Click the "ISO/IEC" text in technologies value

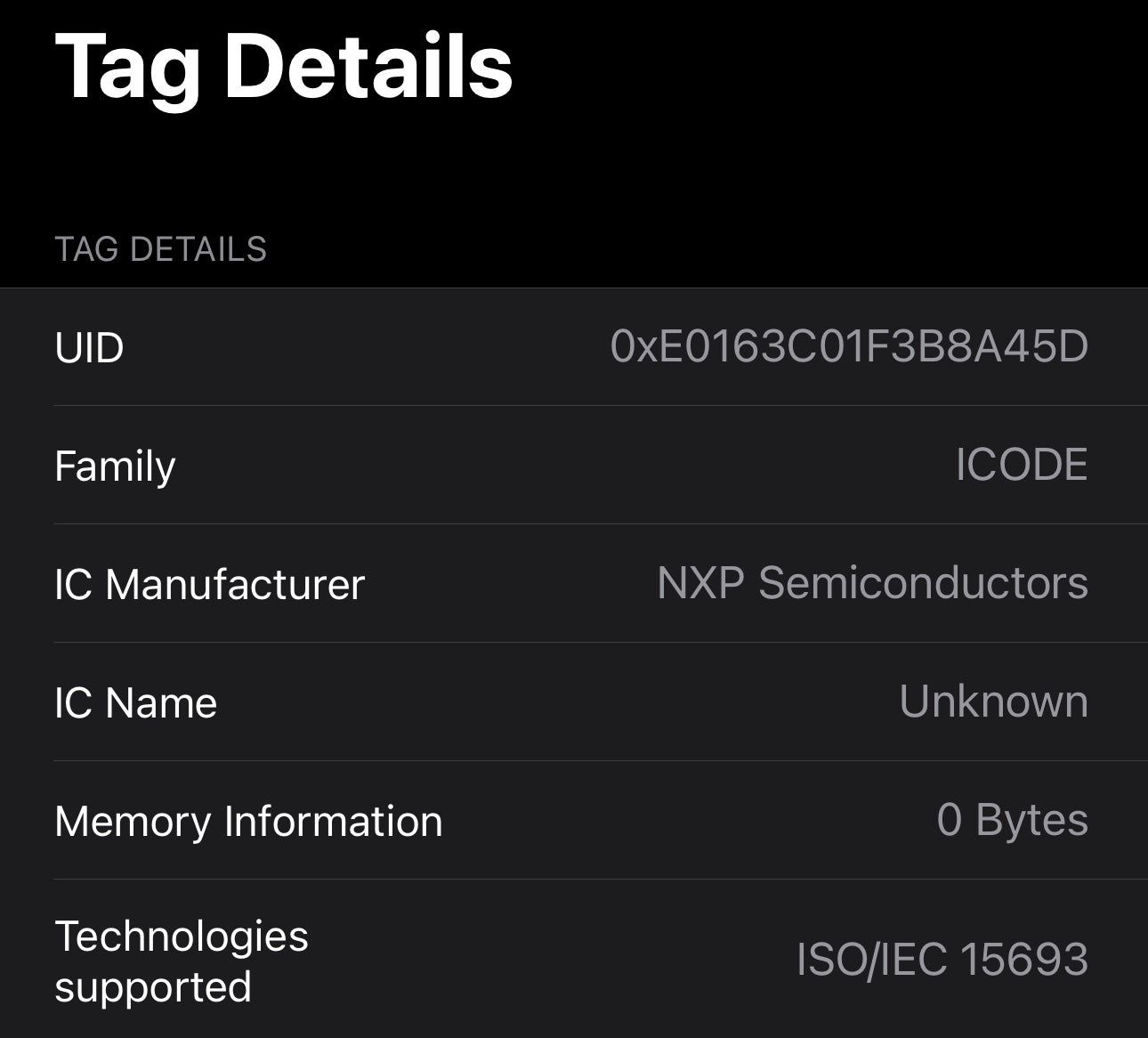tap(871, 960)
